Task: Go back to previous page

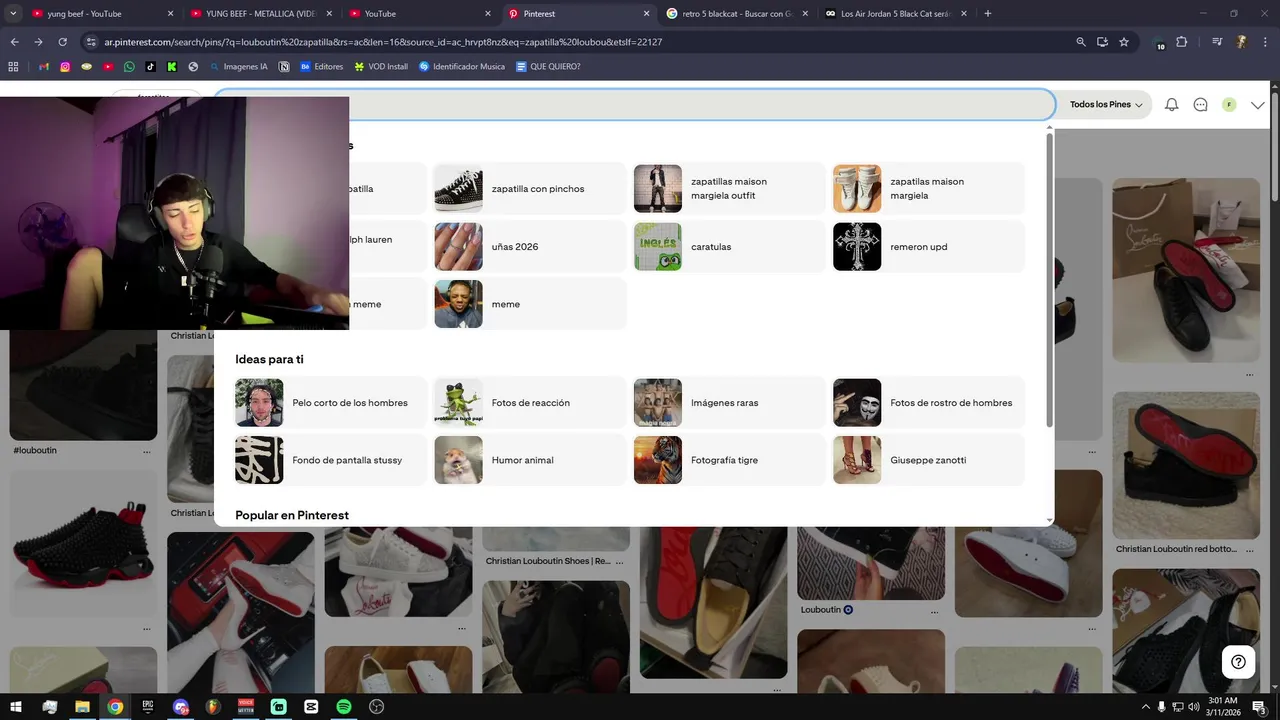Action: (14, 42)
